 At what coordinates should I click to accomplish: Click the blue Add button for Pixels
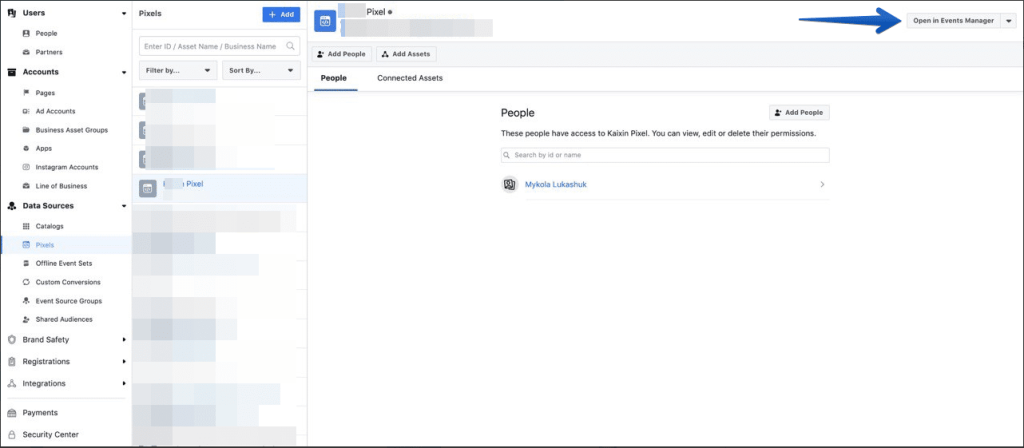[x=281, y=15]
